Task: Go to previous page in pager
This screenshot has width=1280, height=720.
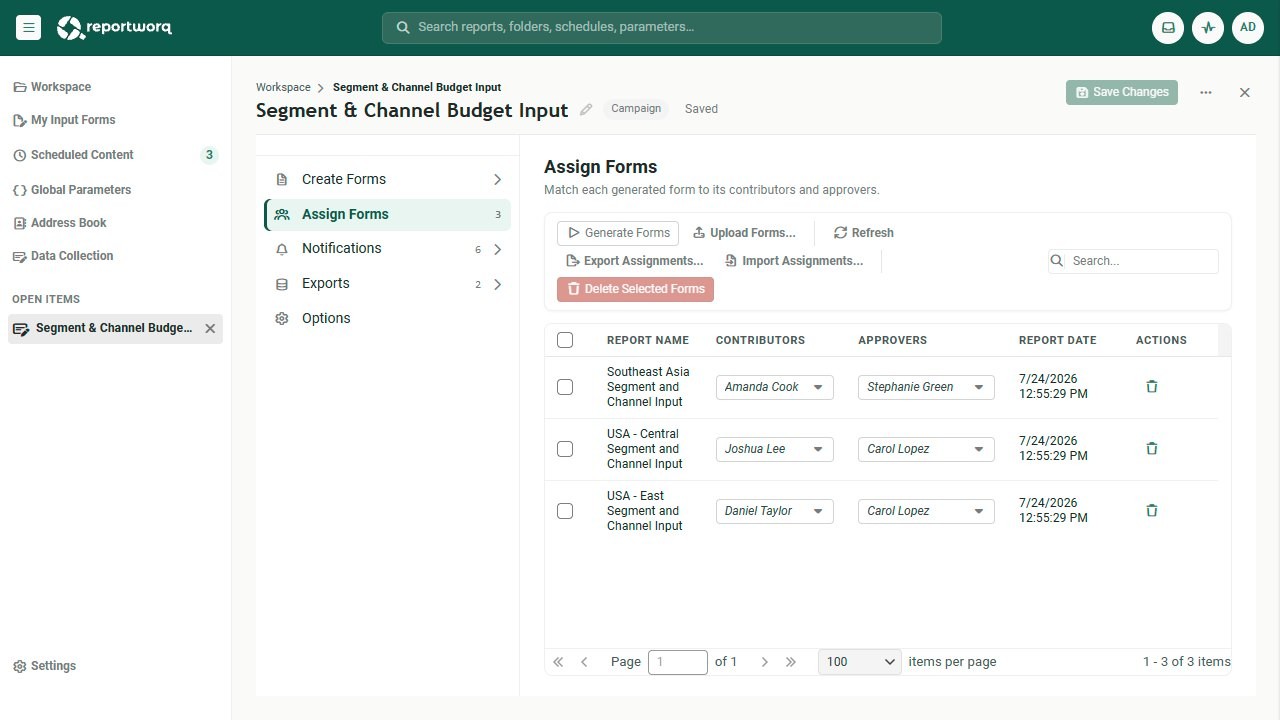Action: click(x=584, y=662)
